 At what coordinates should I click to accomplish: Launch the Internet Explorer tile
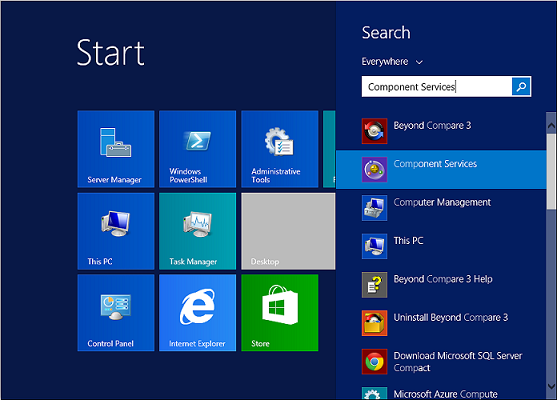pyautogui.click(x=198, y=313)
